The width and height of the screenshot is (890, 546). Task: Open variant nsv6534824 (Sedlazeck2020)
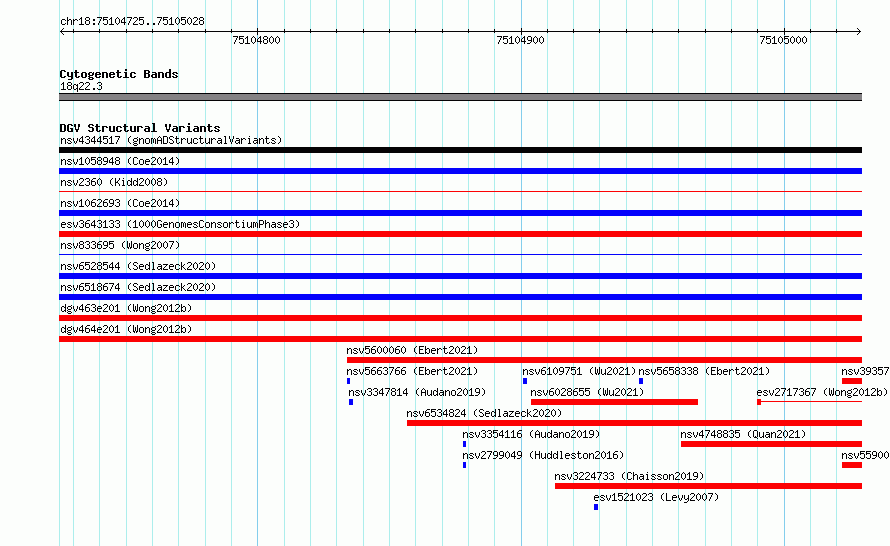(484, 413)
